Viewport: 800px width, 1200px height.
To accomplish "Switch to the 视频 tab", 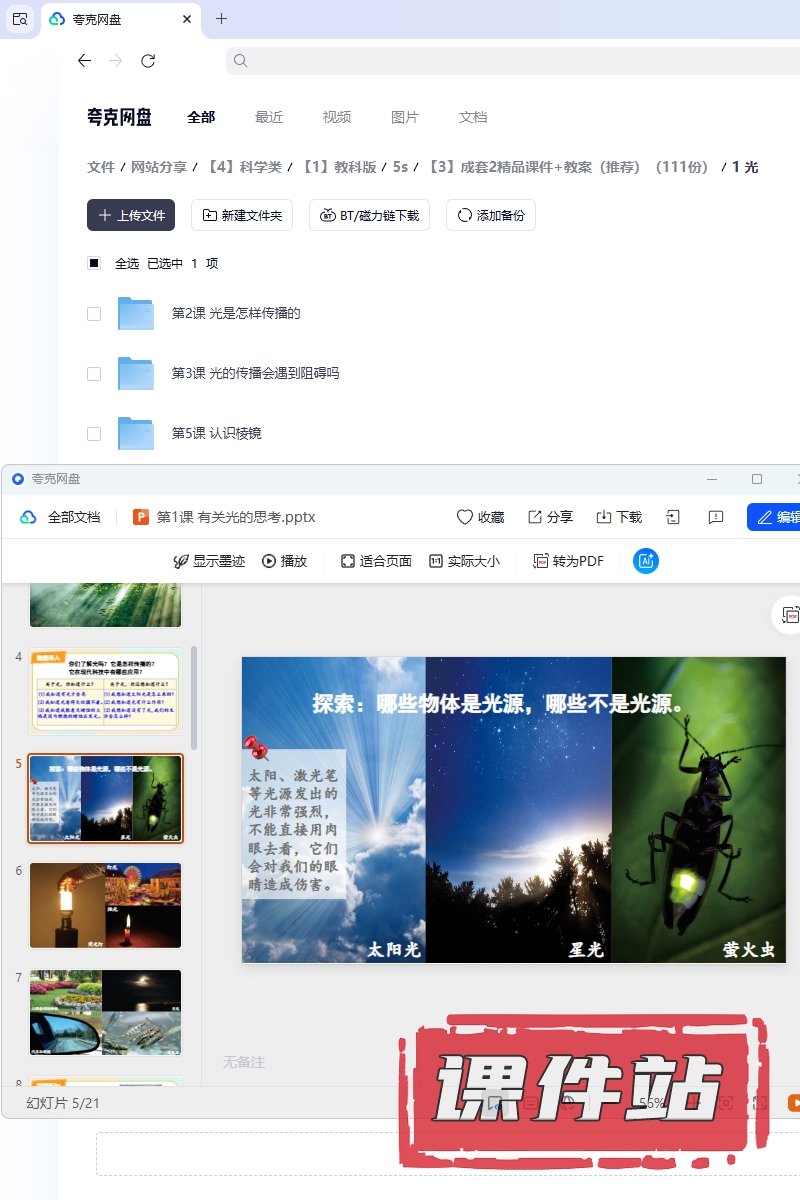I will tap(337, 117).
